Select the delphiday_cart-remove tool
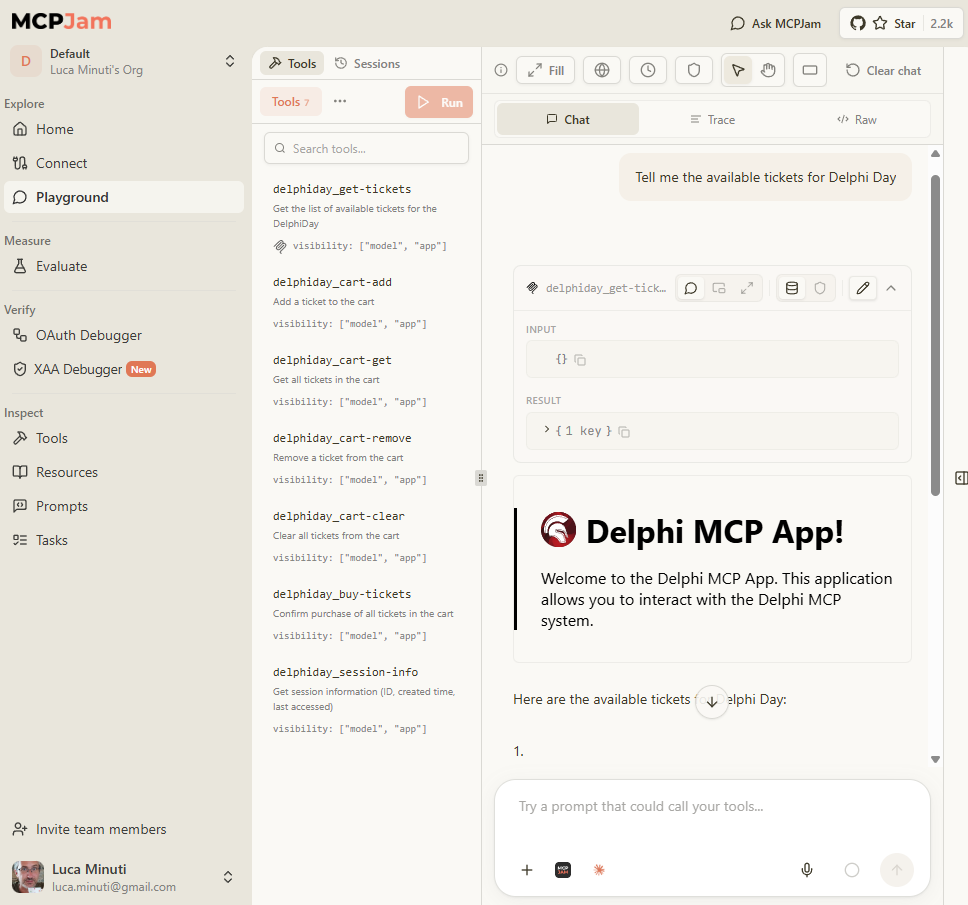Viewport: 968px width, 905px height. click(367, 458)
